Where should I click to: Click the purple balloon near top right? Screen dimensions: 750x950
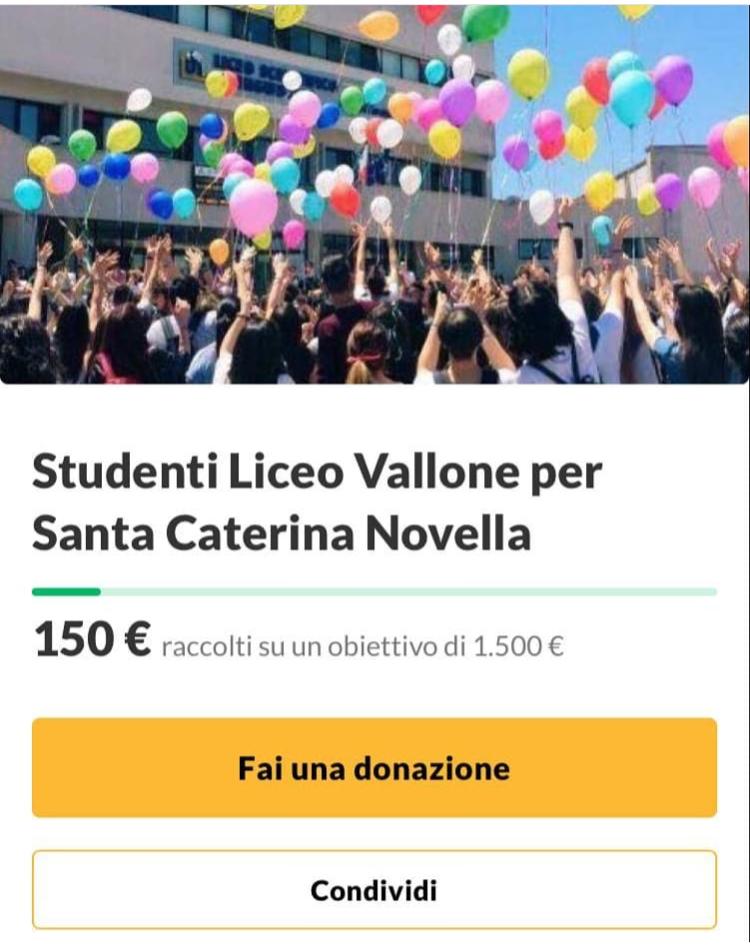coord(672,79)
